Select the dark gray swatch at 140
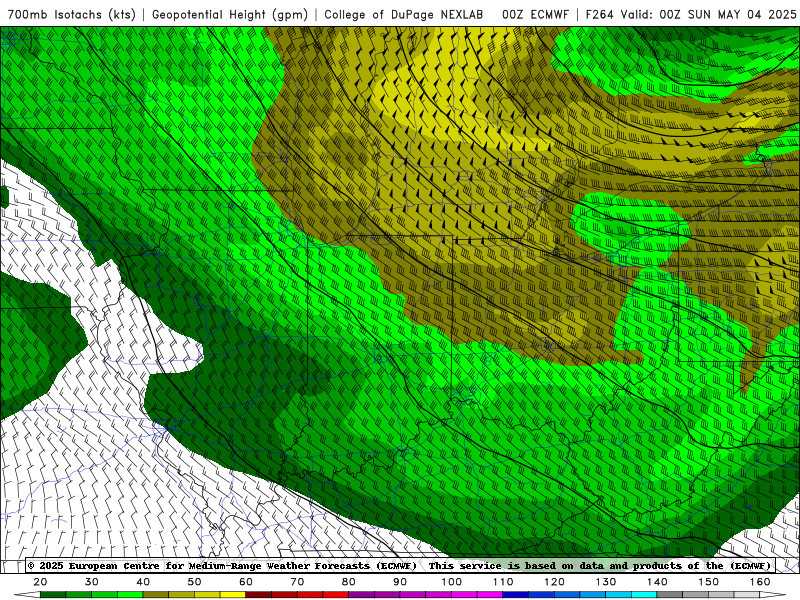The image size is (800, 600). (x=669, y=595)
